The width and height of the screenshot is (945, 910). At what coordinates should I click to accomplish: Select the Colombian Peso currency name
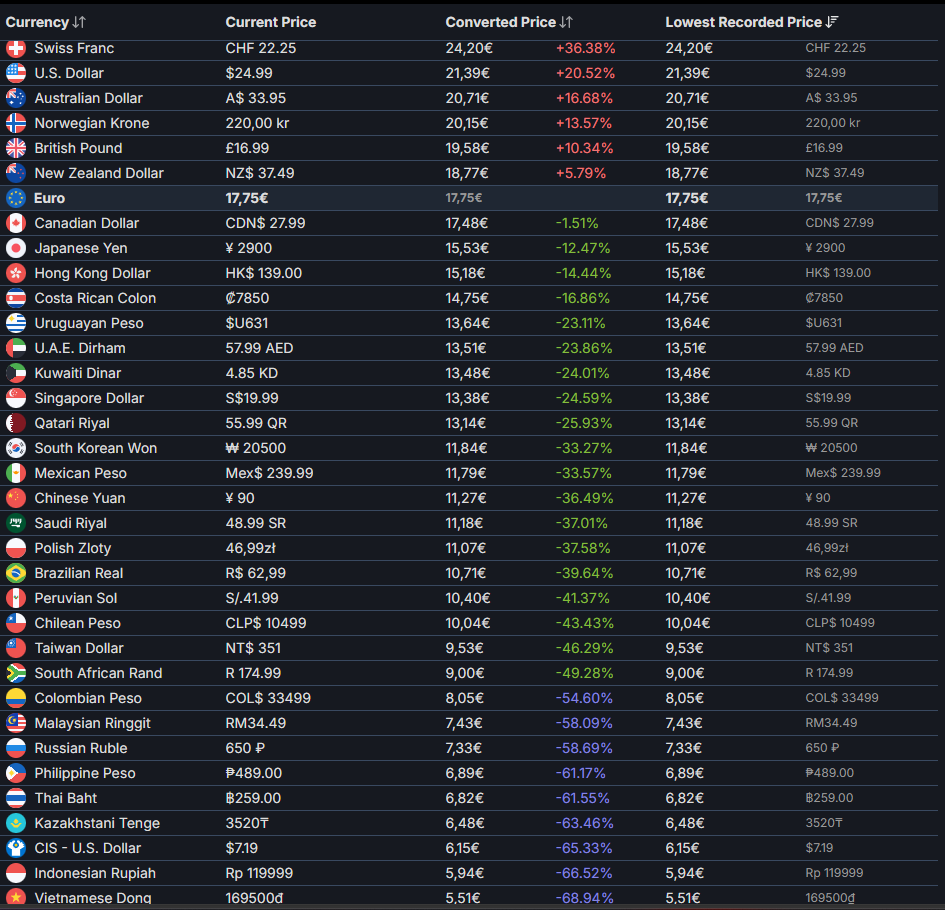88,698
